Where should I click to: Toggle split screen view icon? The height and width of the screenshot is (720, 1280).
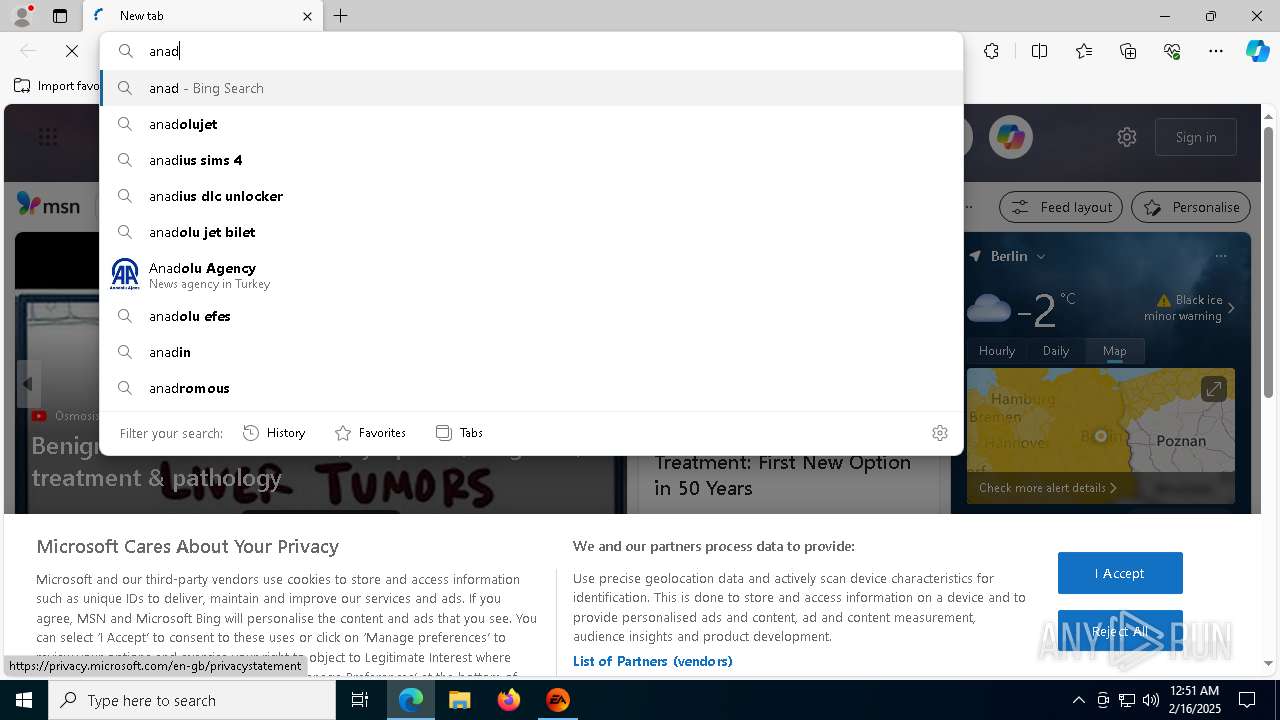tap(1039, 51)
